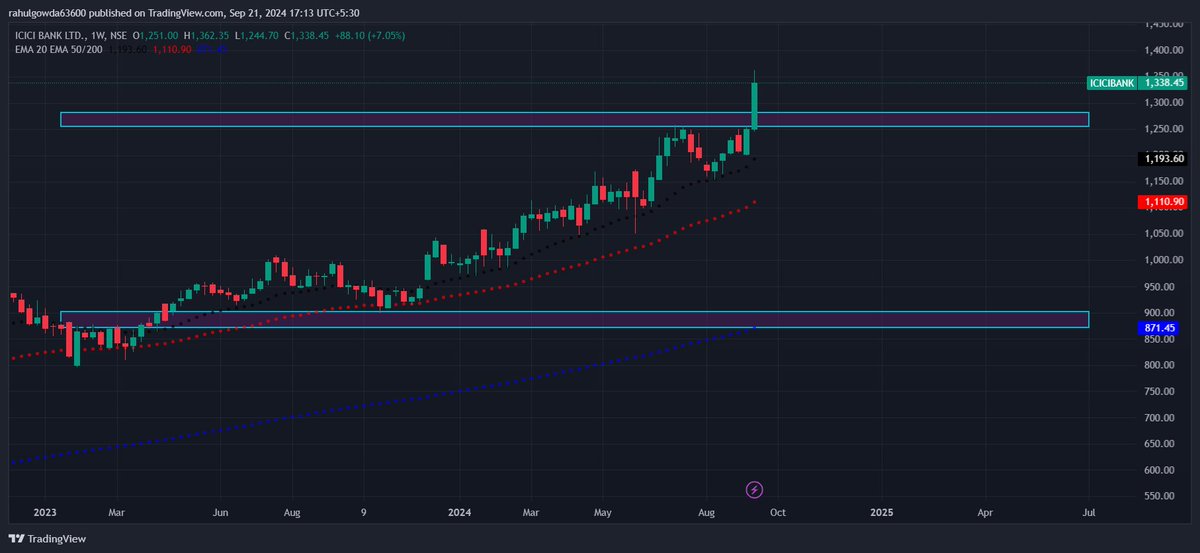Click the 2025 label on the time axis
The height and width of the screenshot is (553, 1200).
click(x=881, y=512)
